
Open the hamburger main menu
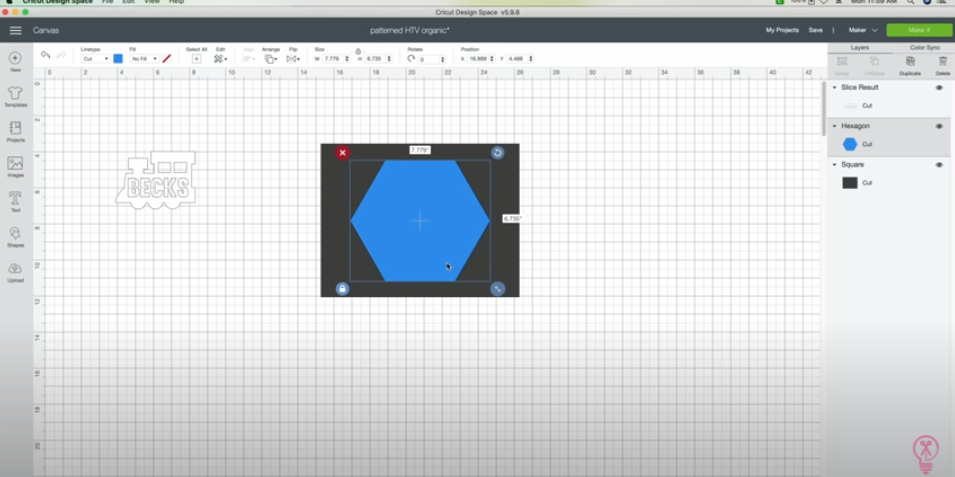pyautogui.click(x=15, y=30)
